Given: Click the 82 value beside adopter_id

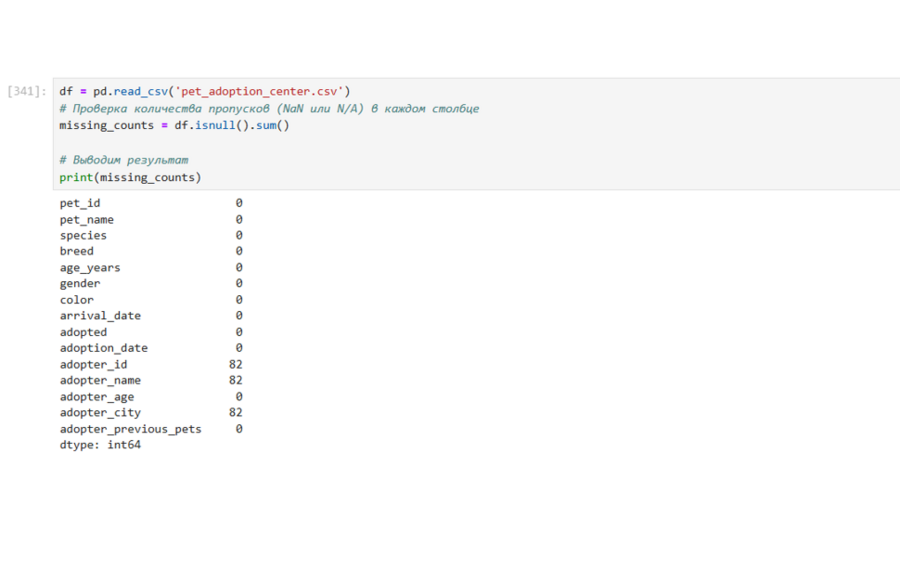Looking at the screenshot, I should (x=235, y=364).
